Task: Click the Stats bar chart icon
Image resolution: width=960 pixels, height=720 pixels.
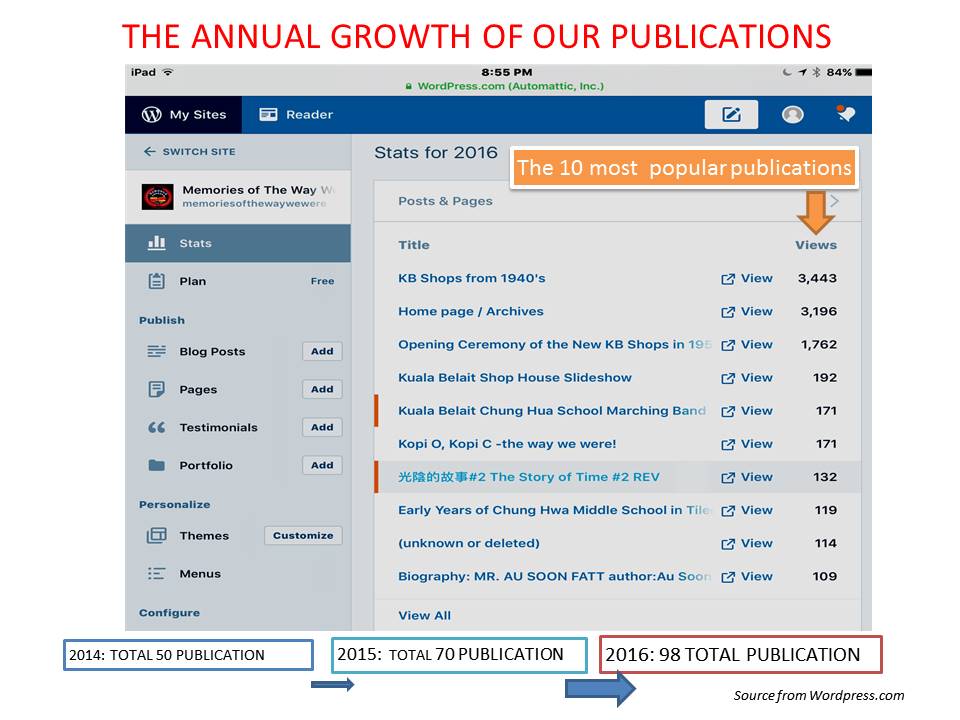Action: click(157, 243)
